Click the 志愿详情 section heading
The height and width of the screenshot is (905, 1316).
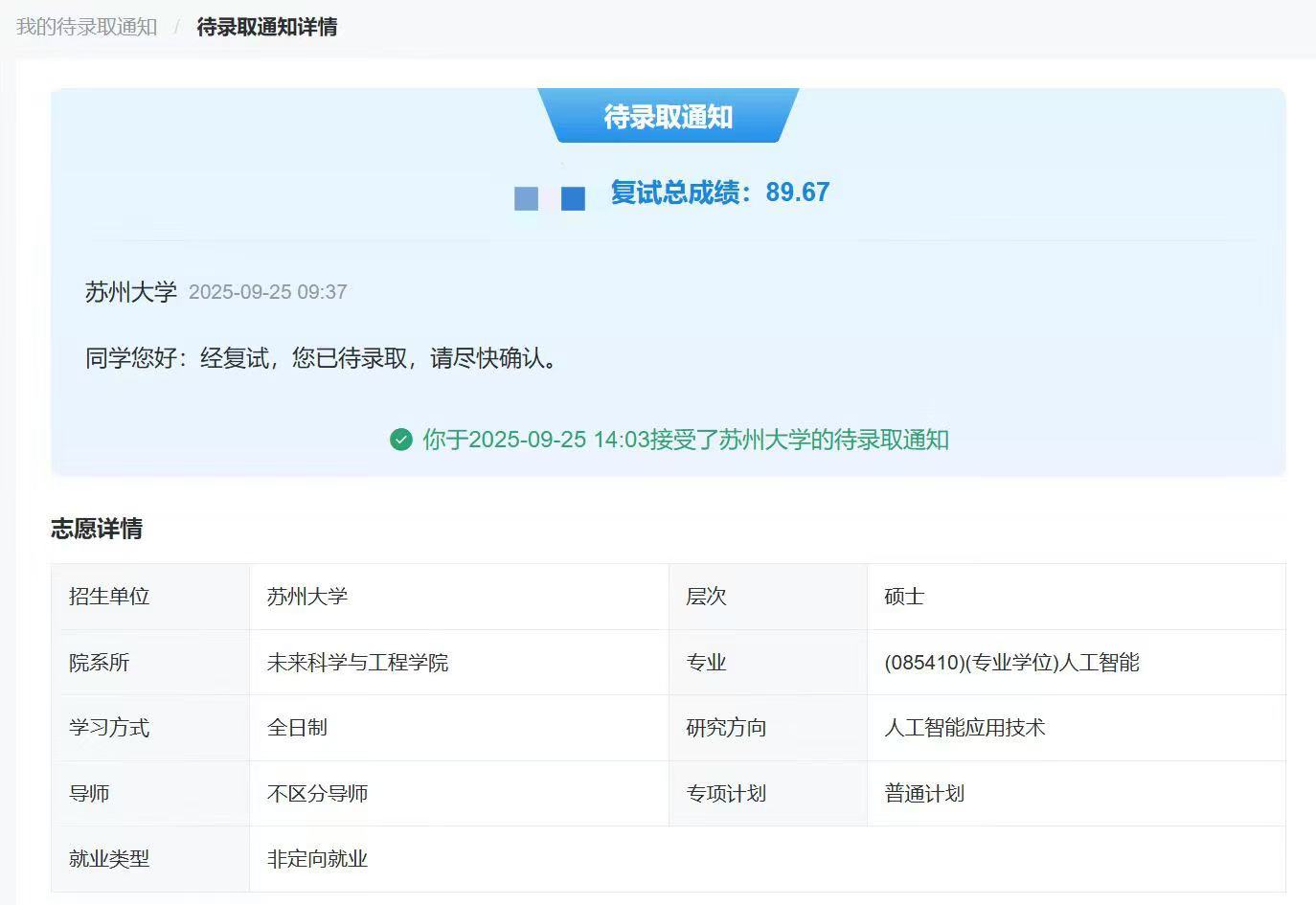97,529
